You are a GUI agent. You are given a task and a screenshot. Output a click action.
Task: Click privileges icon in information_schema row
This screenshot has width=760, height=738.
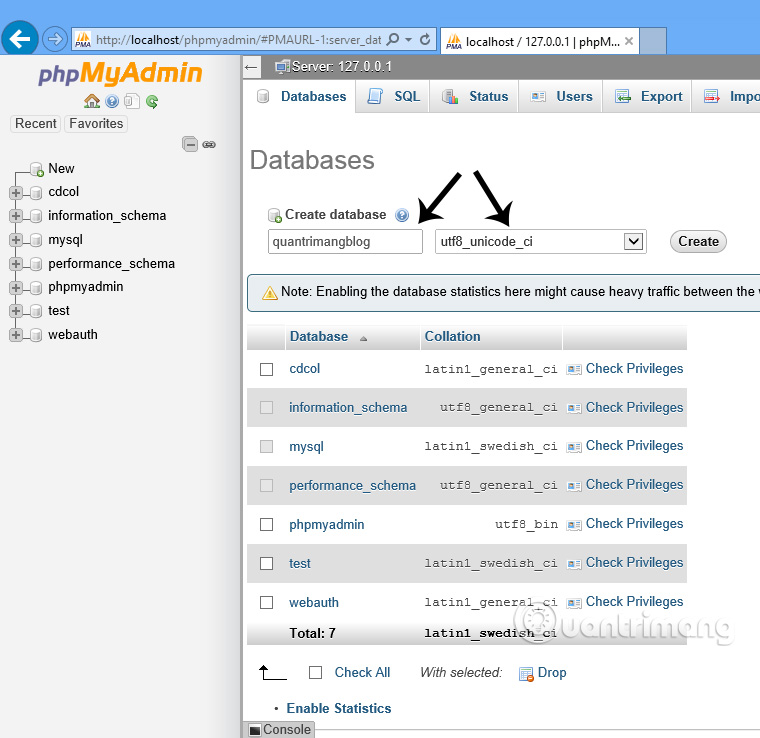pyautogui.click(x=574, y=408)
